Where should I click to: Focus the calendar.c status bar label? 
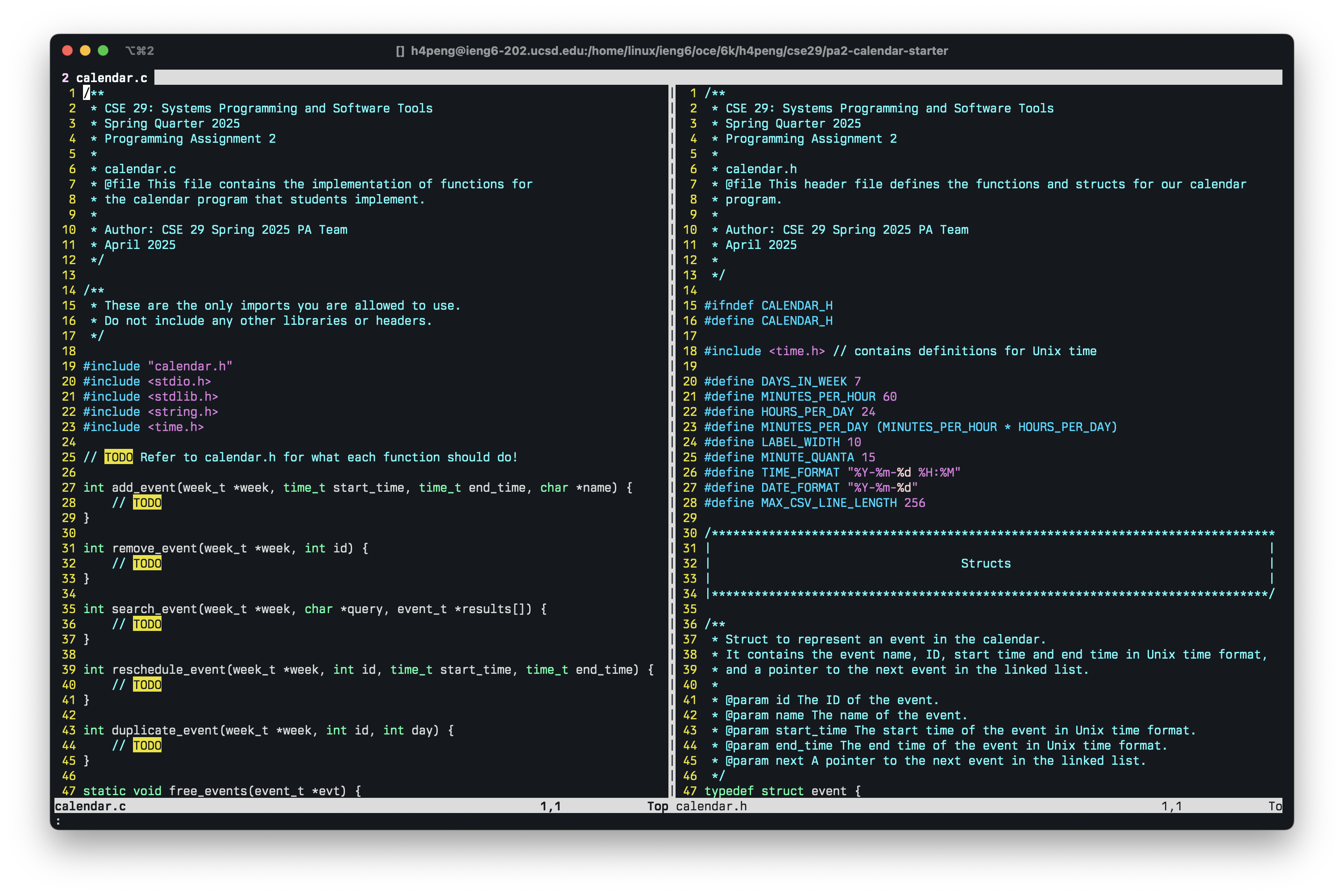(x=90, y=806)
